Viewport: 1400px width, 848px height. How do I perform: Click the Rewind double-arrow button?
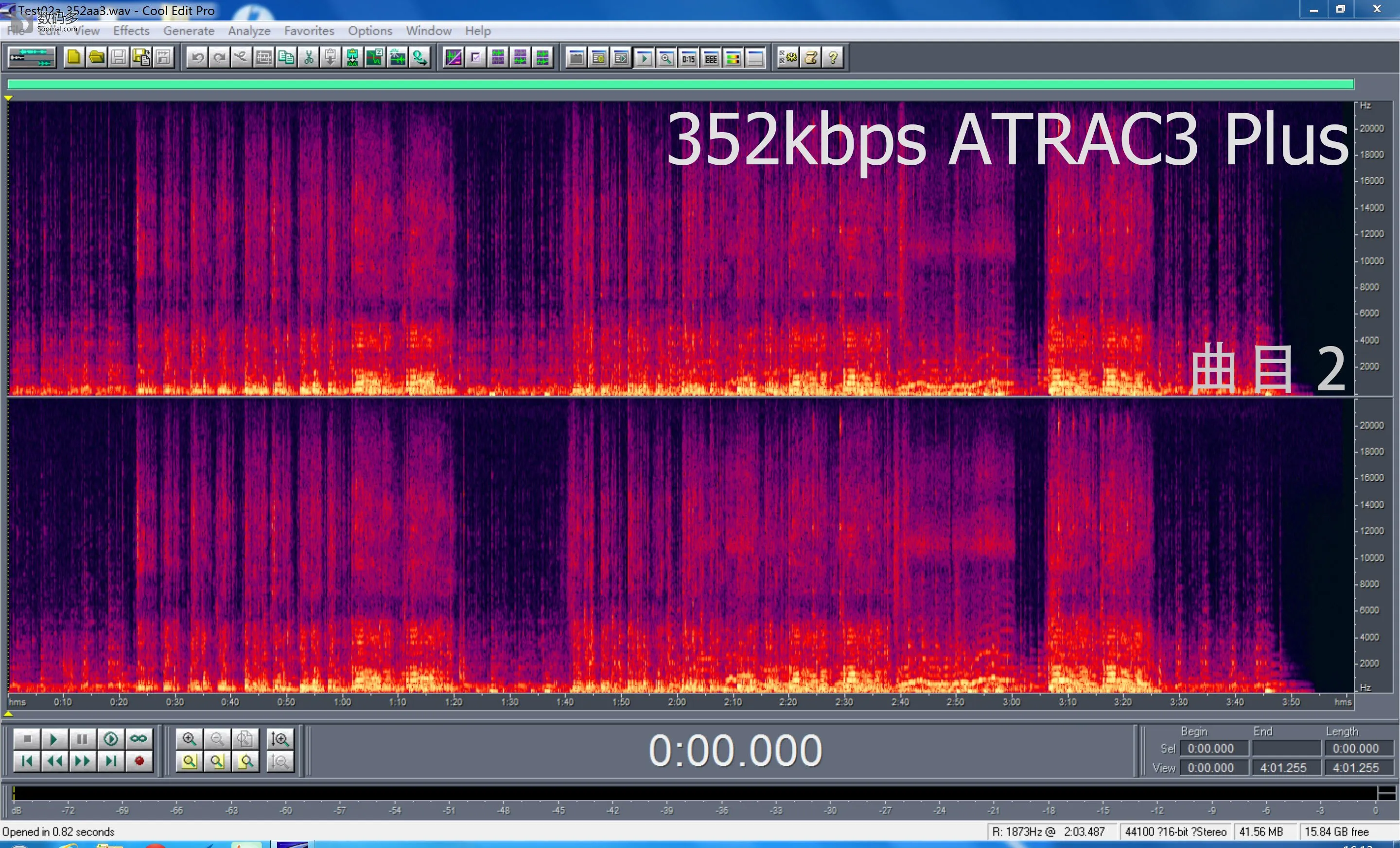tap(54, 761)
